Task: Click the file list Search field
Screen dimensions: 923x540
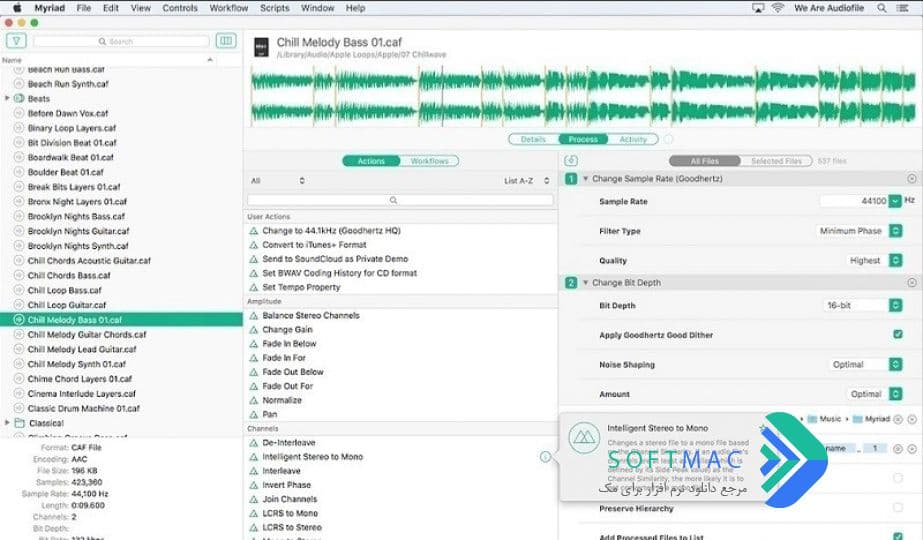Action: click(x=121, y=41)
